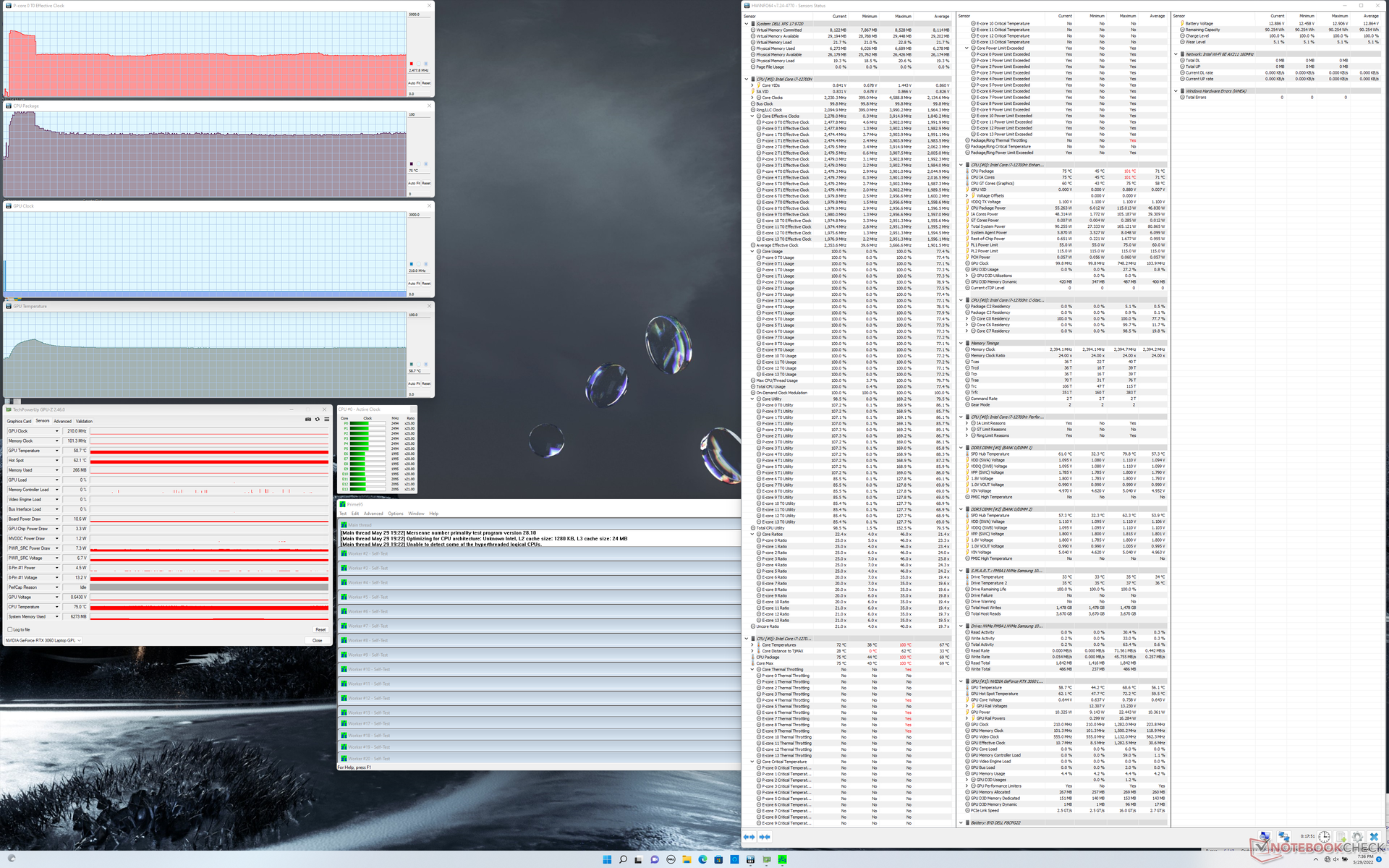The height and width of the screenshot is (868, 1389).
Task: Click the GPU-Z screenshot camera icon
Action: [x=307, y=420]
